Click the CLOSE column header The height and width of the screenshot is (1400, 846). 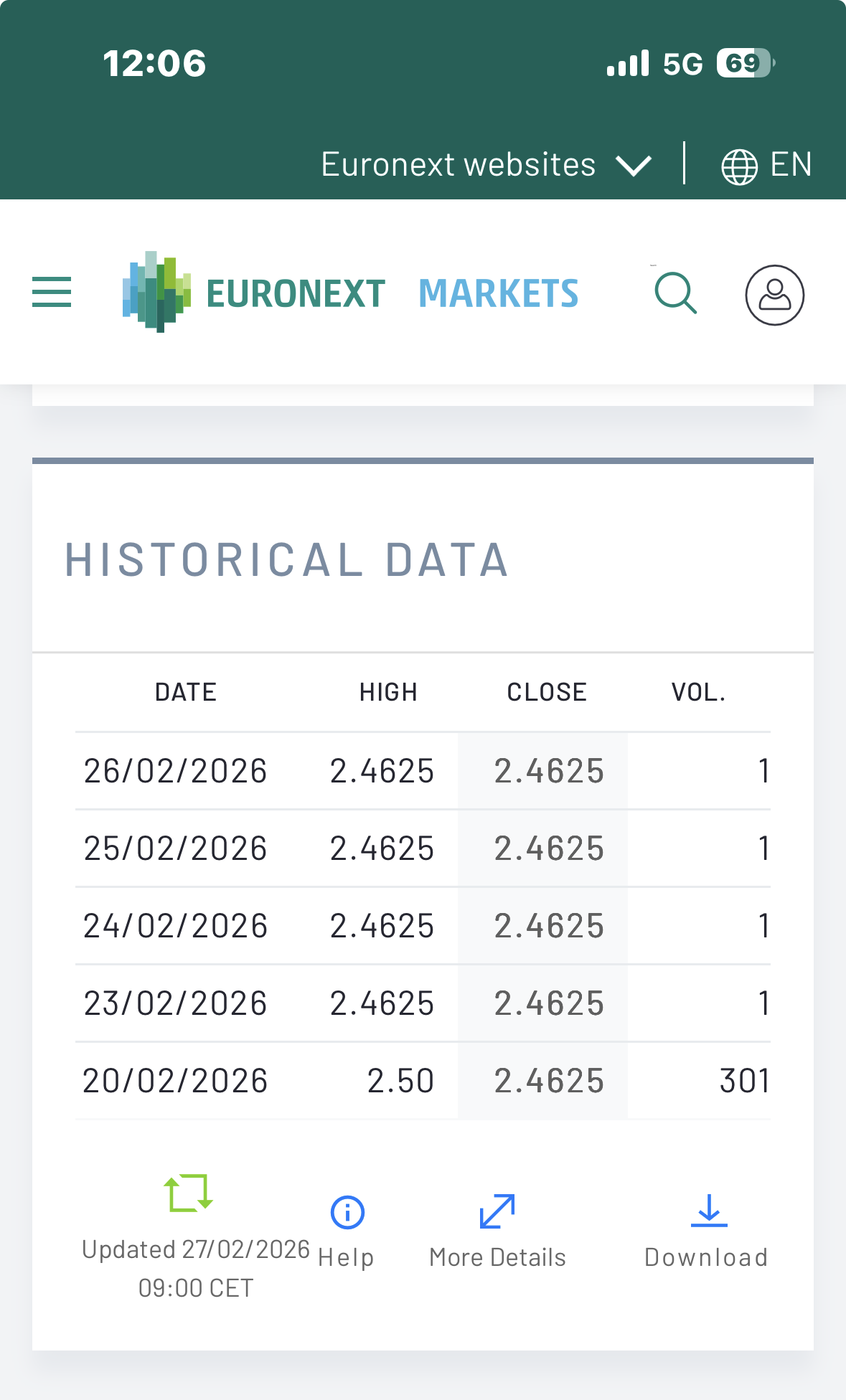547,692
